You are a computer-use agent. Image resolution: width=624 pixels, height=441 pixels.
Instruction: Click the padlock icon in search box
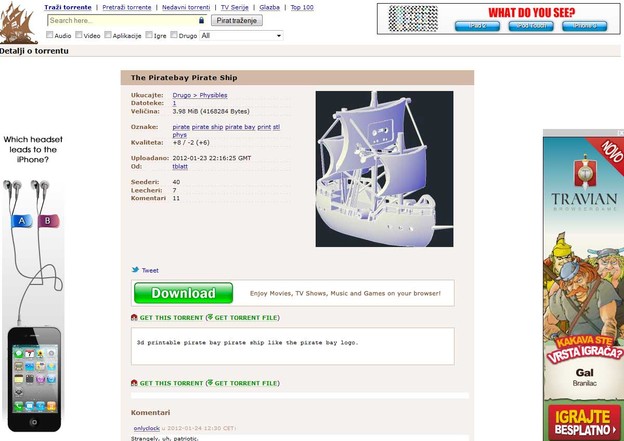[x=201, y=20]
